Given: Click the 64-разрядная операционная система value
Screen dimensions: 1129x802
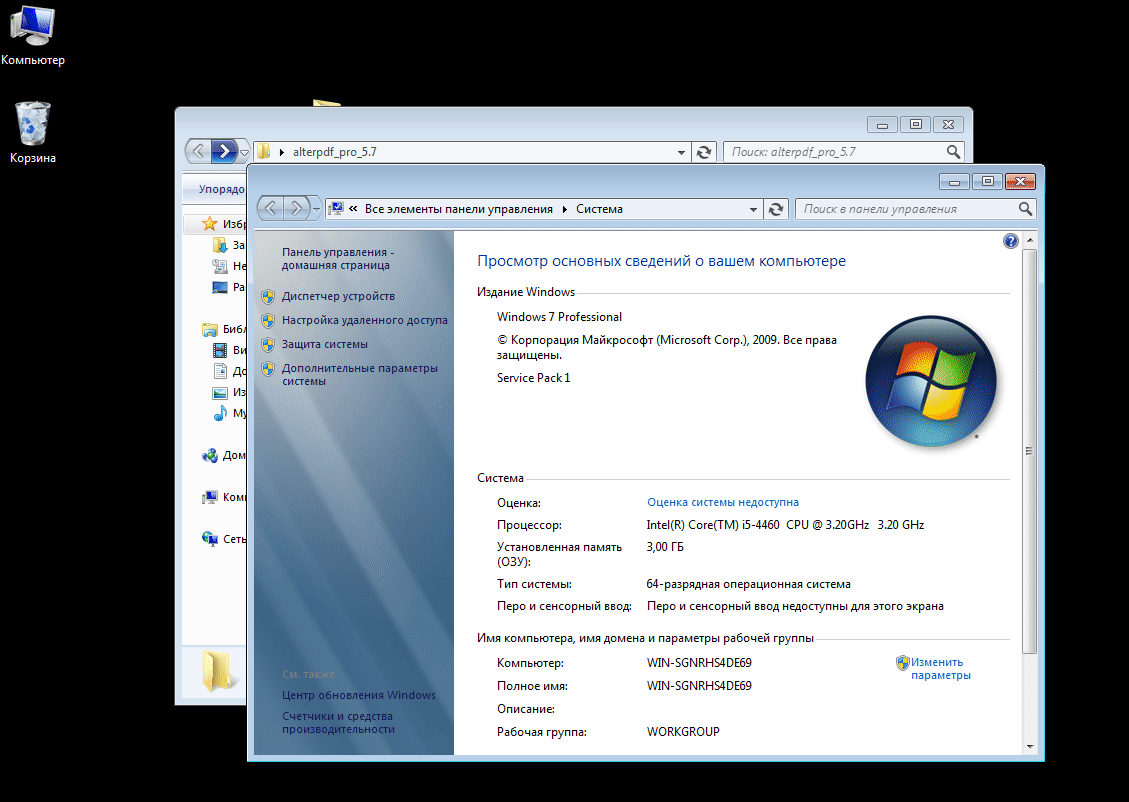Looking at the screenshot, I should click(749, 585).
